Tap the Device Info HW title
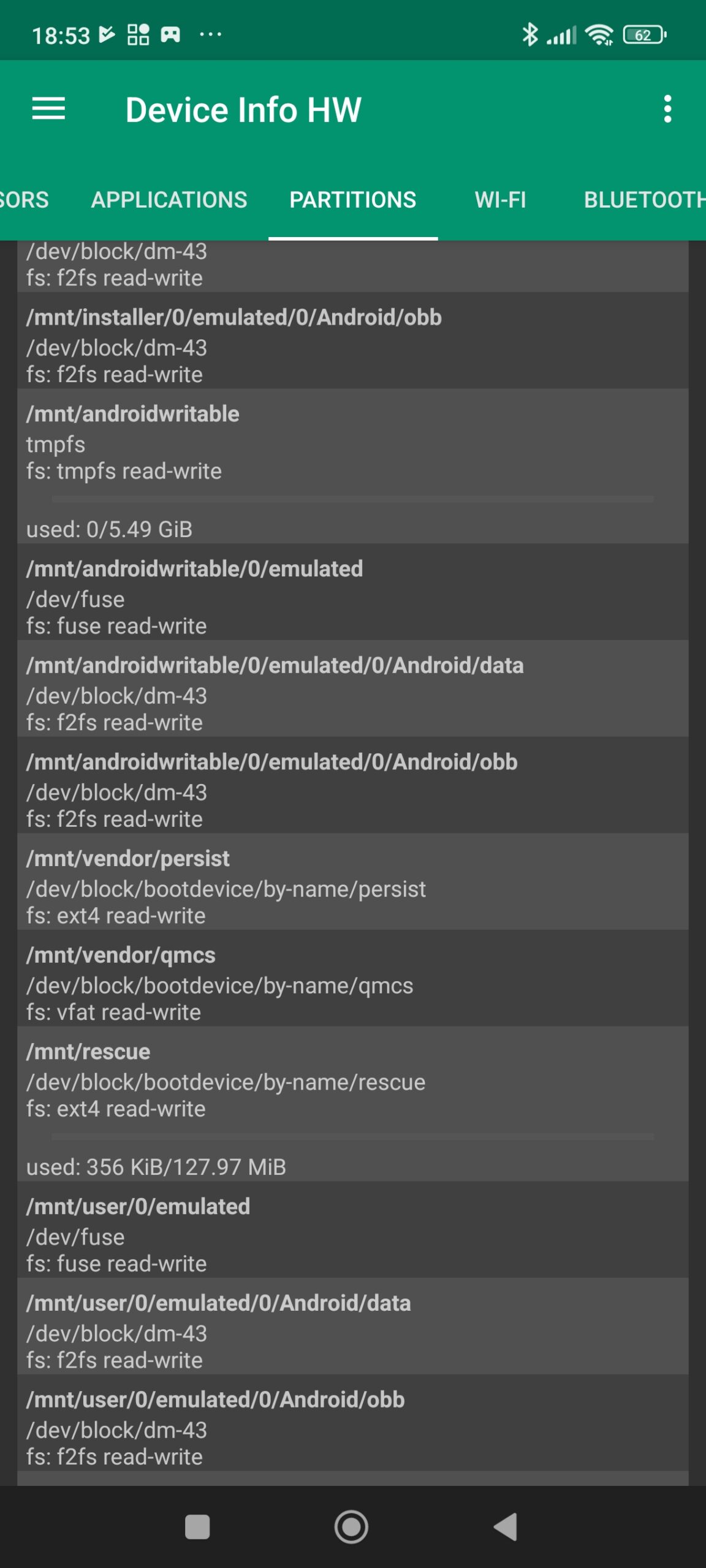 click(x=243, y=110)
